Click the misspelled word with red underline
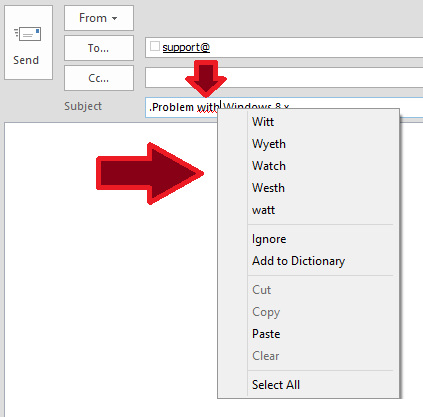 coord(207,108)
